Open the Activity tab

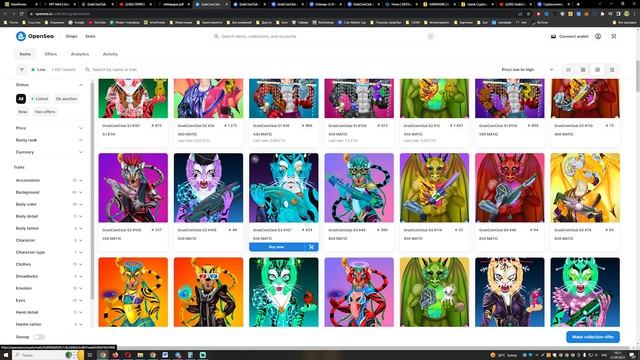[x=110, y=54]
